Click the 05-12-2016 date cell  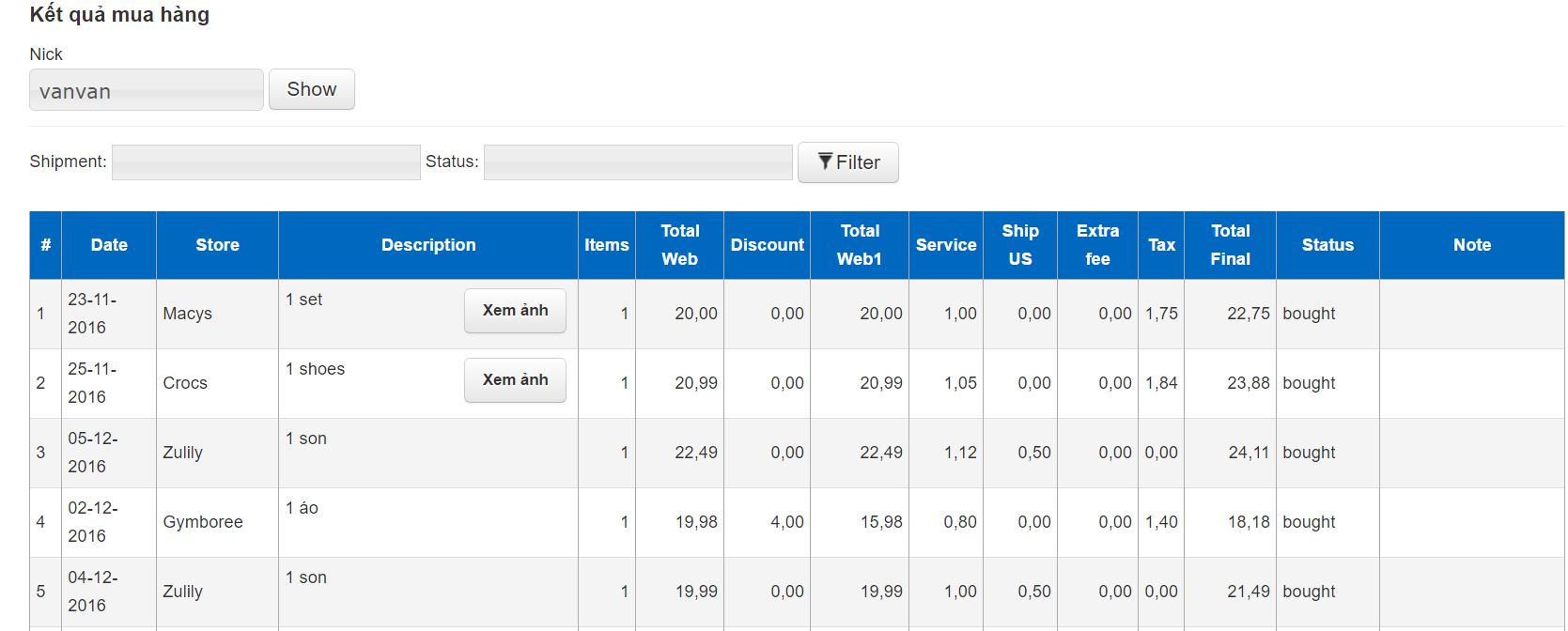tap(93, 453)
